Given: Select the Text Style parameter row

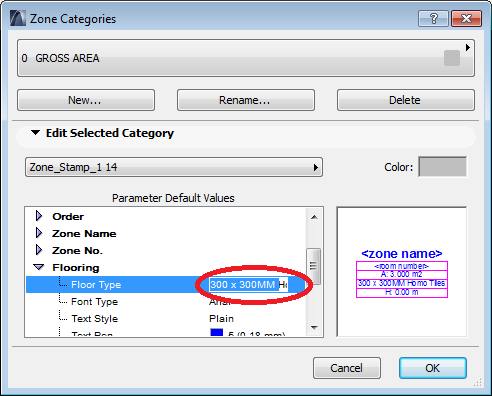Looking at the screenshot, I should point(165,319).
